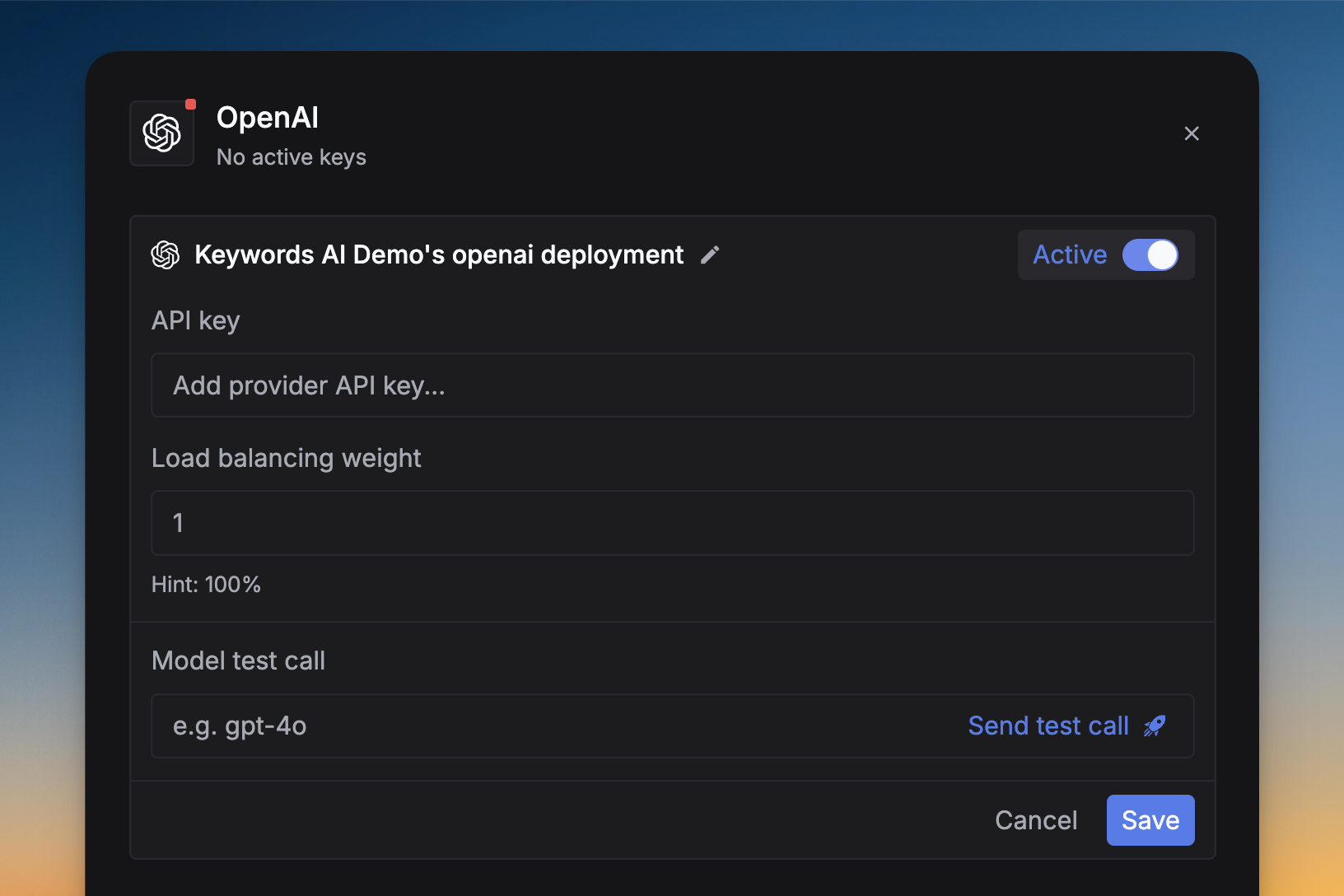This screenshot has width=1344, height=896.
Task: Click the 'No active keys' status text
Action: click(x=292, y=157)
